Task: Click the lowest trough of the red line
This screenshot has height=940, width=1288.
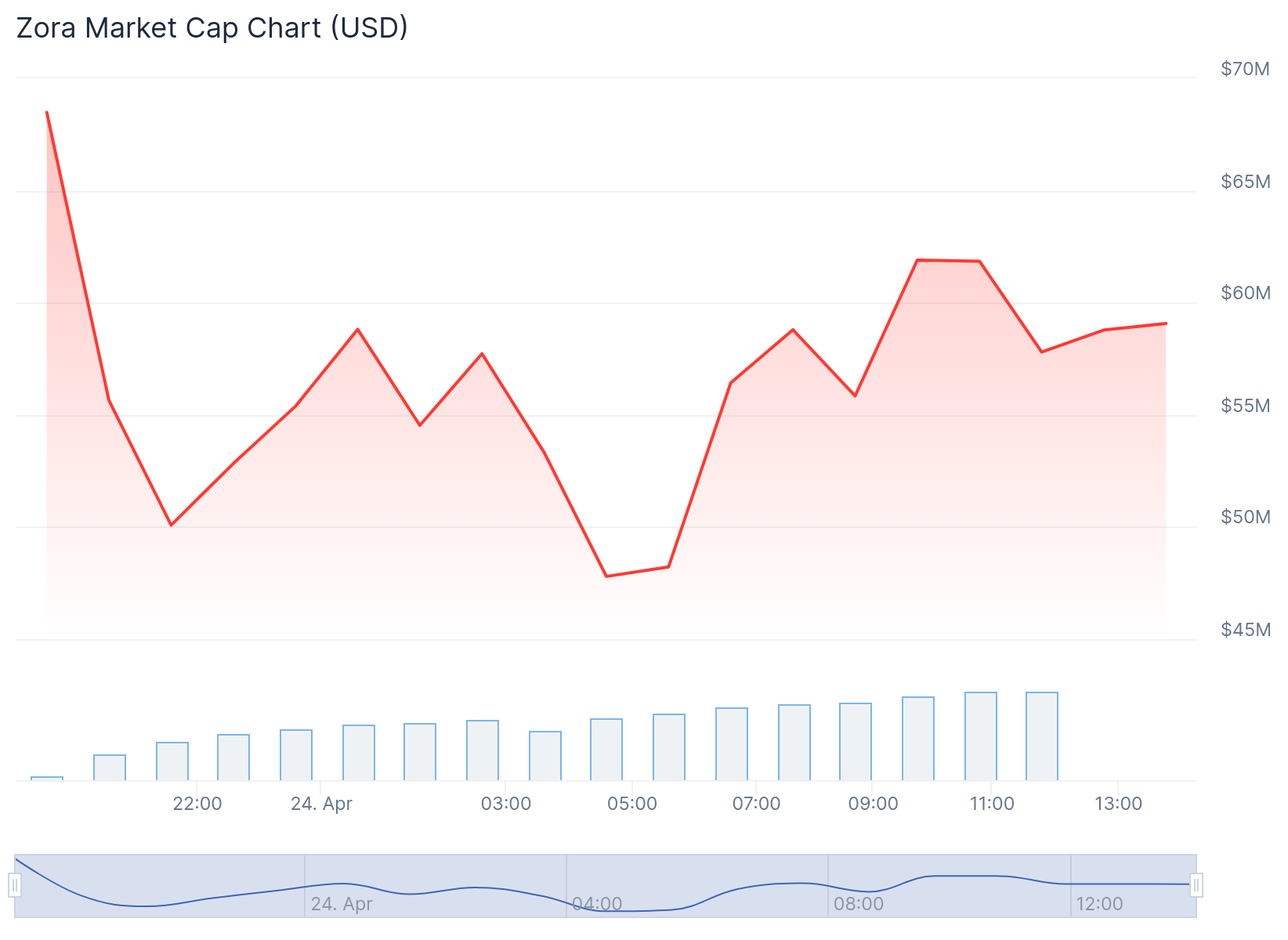Action: coord(606,576)
